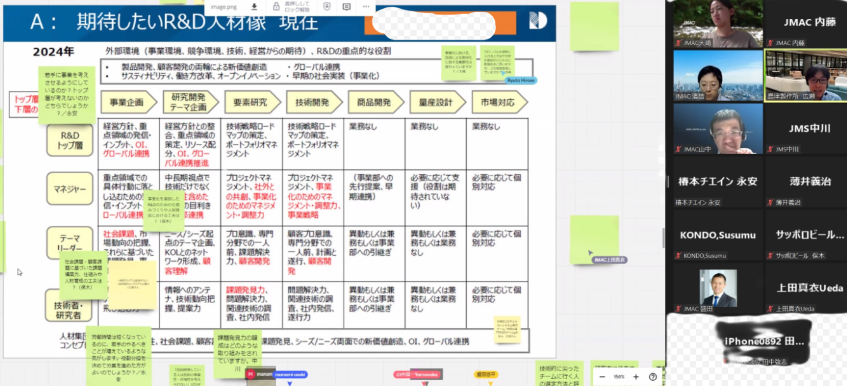Viewport: 847px width, 386px height.
Task: Select JMAC 内藤 participant tile
Action: tap(805, 24)
